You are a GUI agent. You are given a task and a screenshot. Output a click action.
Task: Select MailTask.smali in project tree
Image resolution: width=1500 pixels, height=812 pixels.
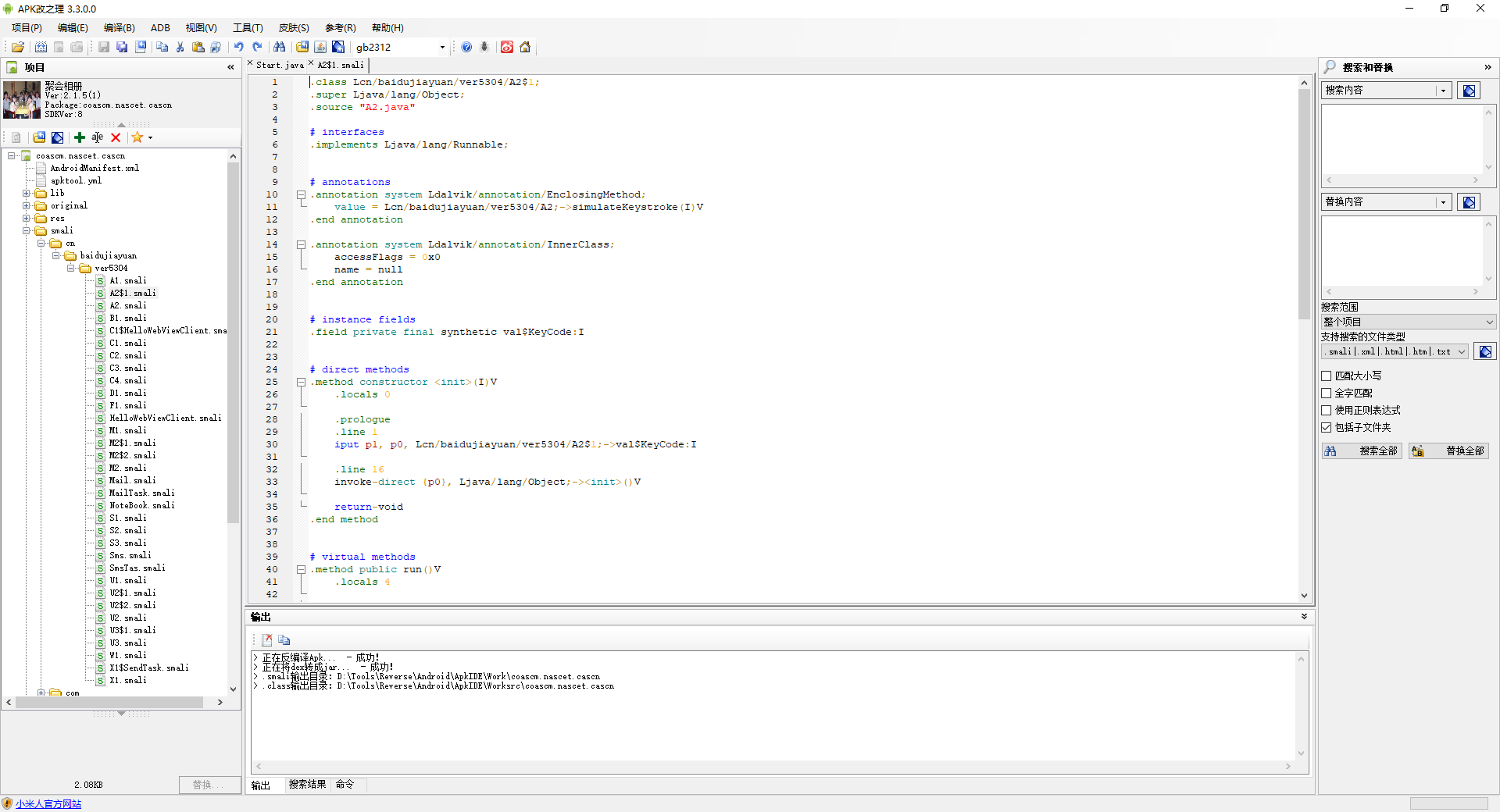(141, 493)
